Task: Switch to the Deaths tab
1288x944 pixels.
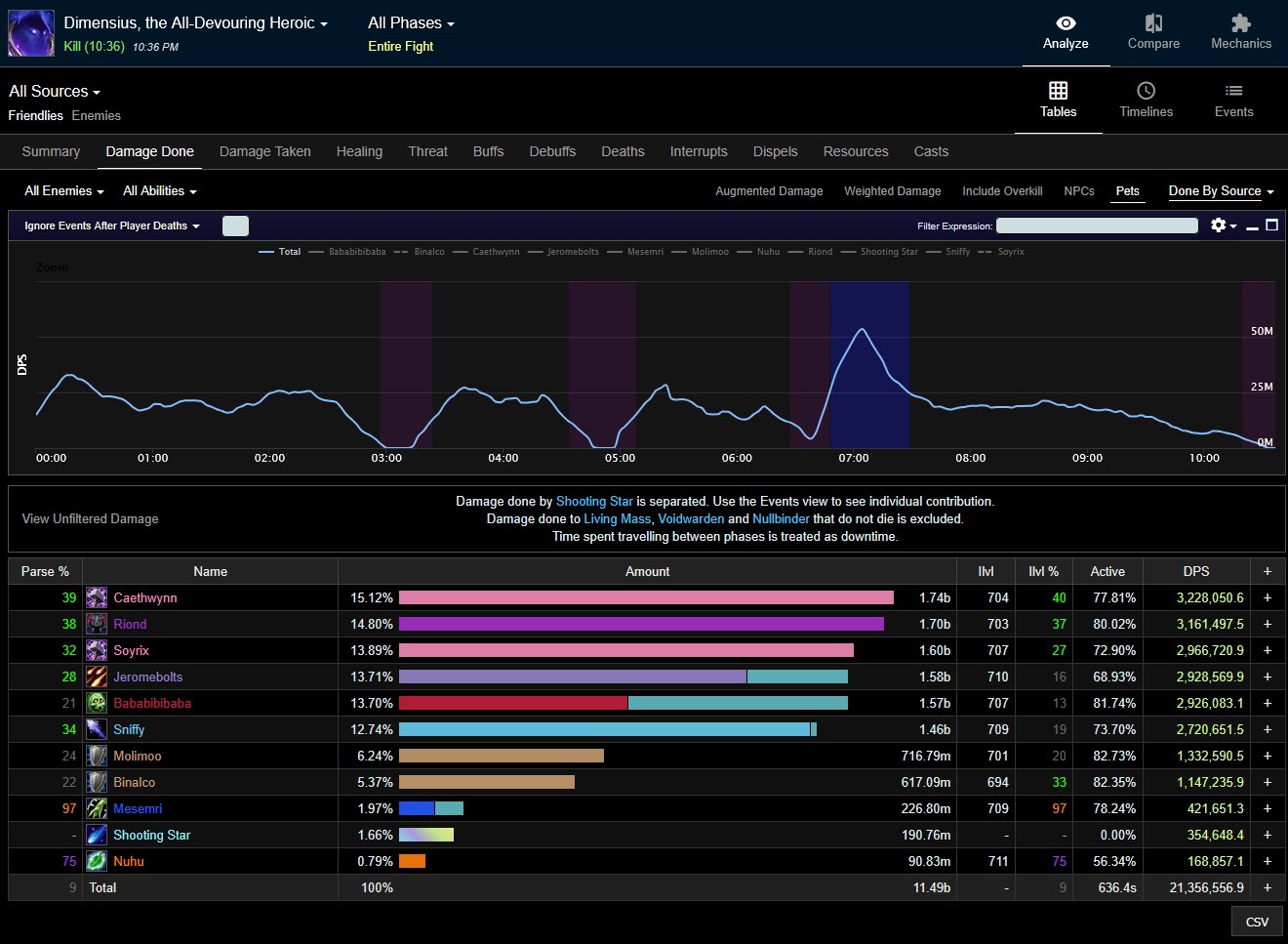Action: pos(623,151)
